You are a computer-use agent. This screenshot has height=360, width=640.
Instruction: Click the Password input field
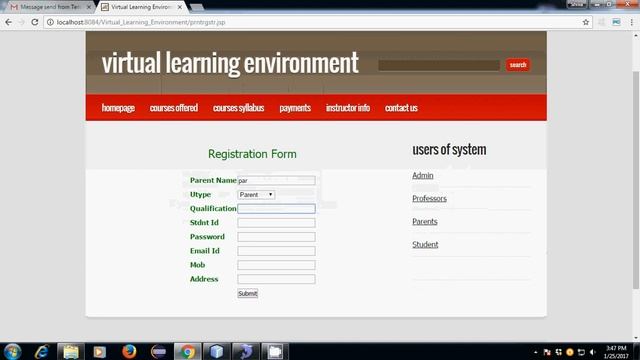[276, 237]
